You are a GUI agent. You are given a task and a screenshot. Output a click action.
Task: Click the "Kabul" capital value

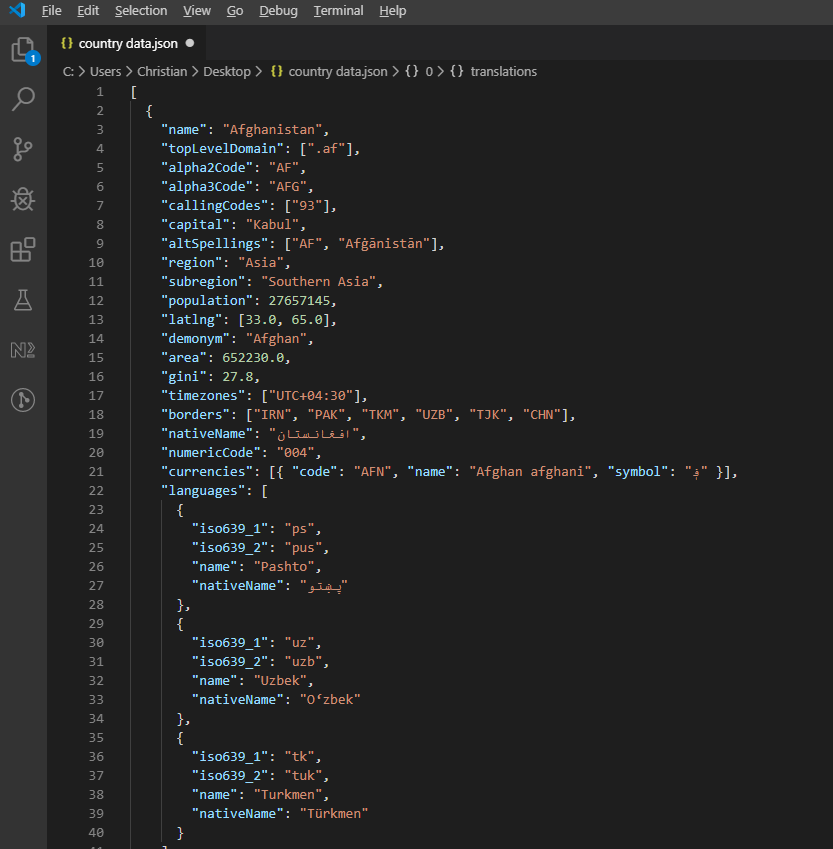tap(272, 225)
